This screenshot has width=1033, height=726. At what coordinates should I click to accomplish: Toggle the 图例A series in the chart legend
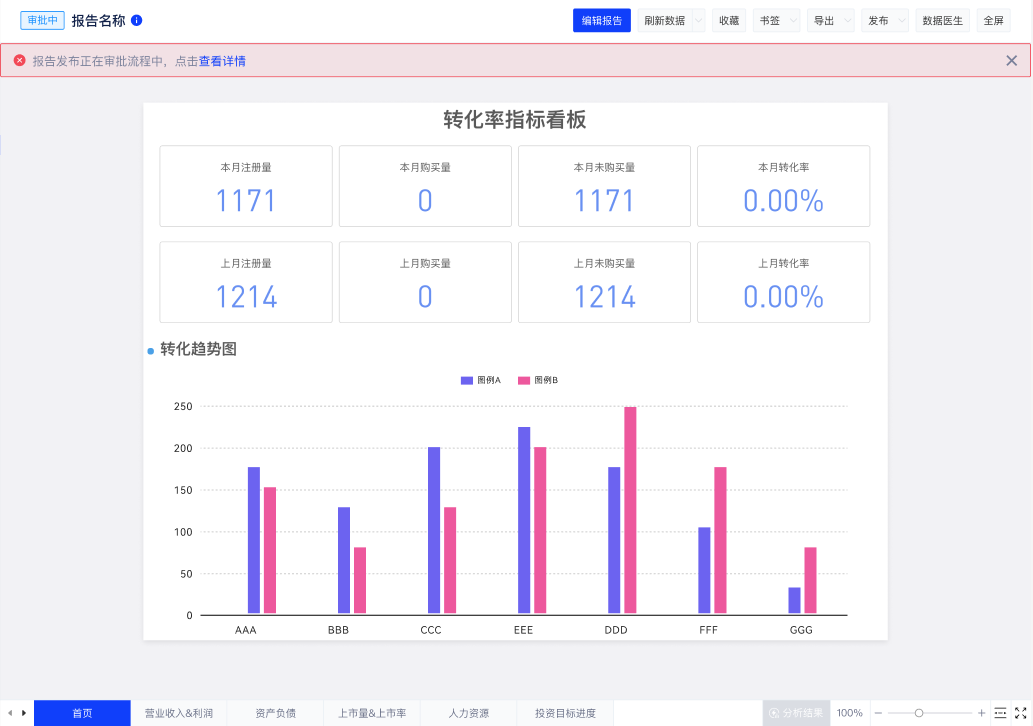481,381
